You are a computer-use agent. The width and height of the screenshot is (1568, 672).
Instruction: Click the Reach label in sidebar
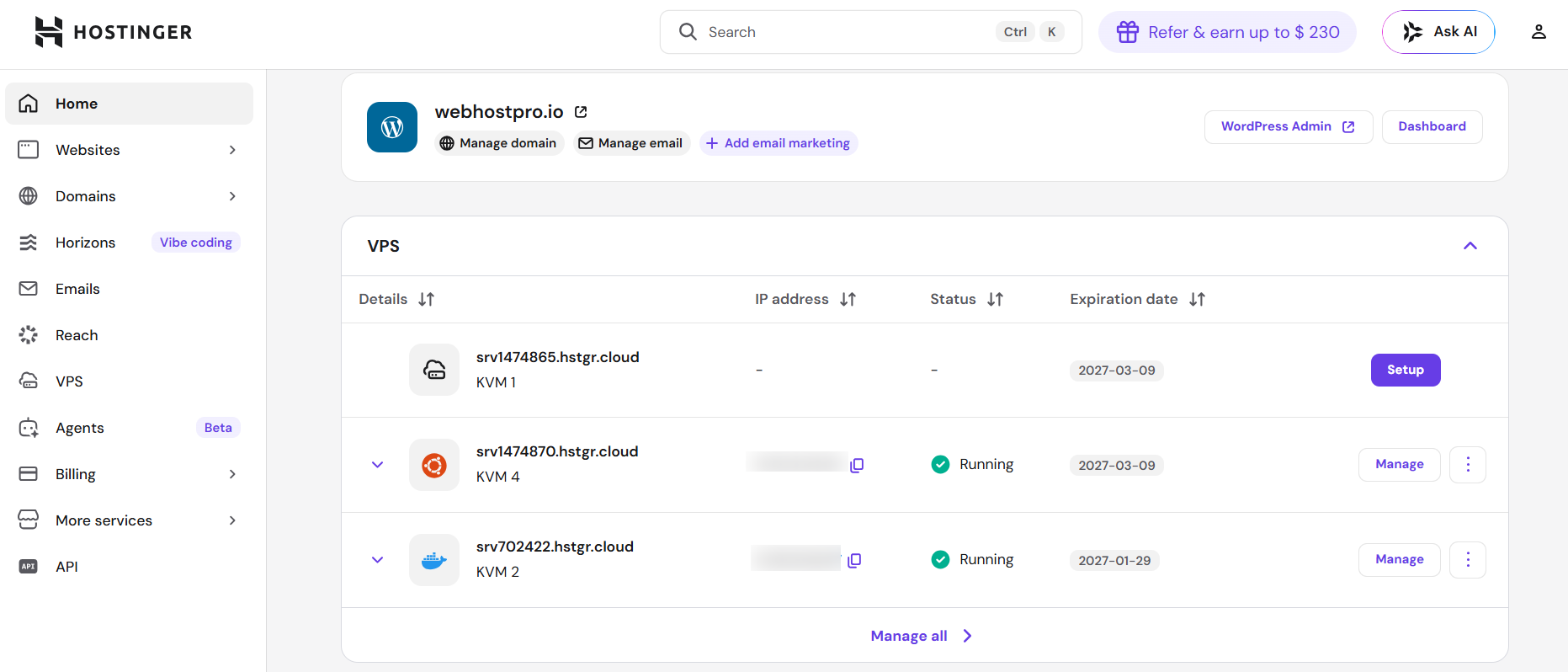click(77, 335)
